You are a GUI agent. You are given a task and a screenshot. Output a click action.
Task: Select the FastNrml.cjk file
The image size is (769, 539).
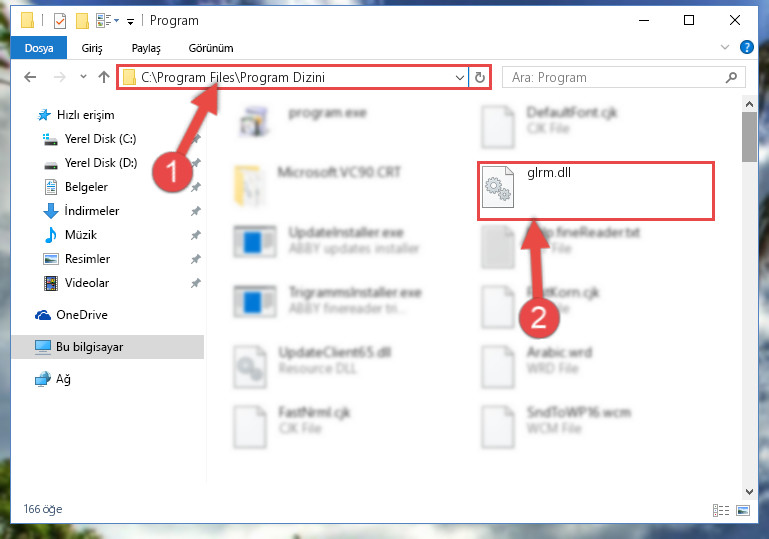[292, 426]
